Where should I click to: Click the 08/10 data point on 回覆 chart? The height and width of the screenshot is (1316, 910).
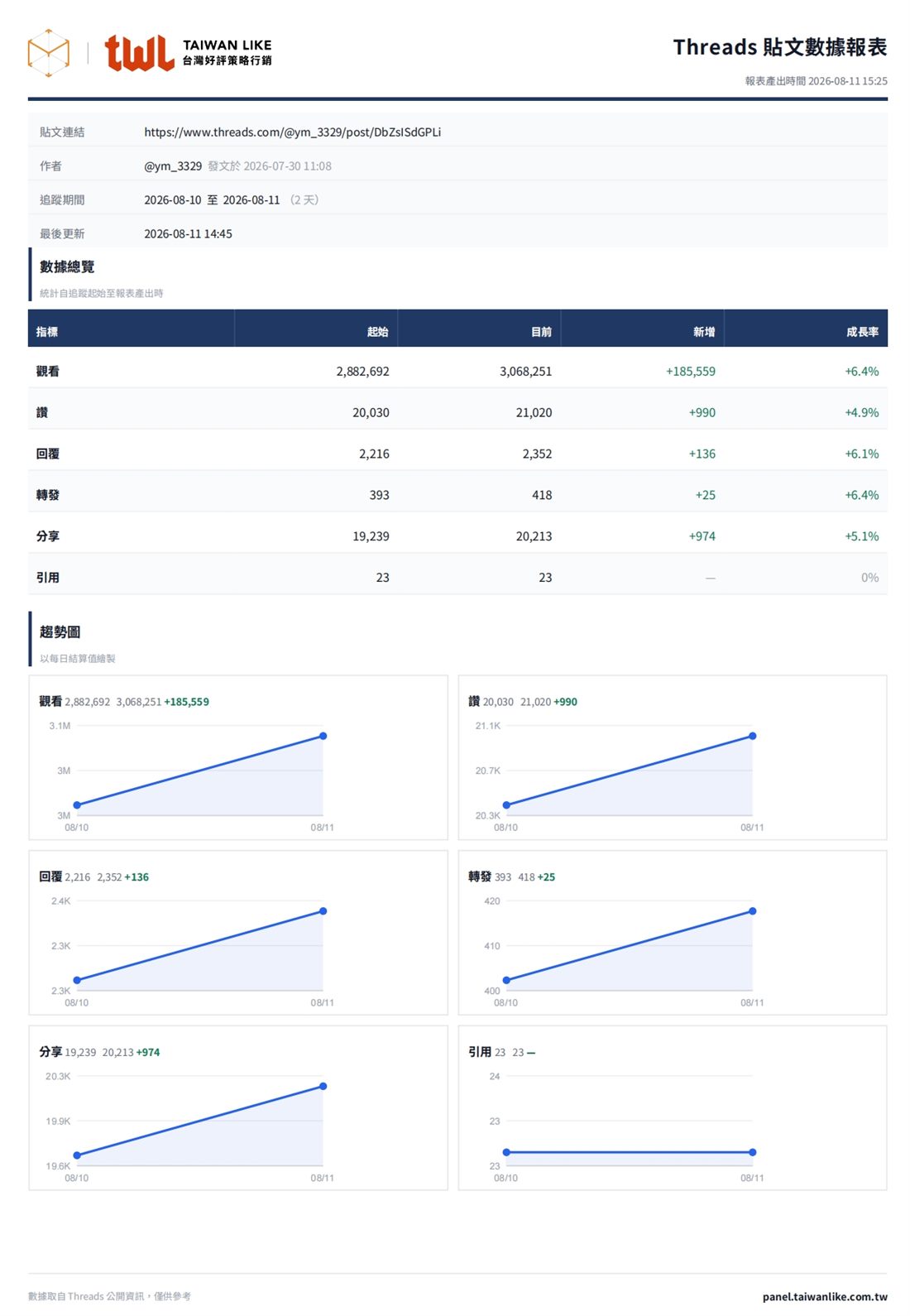tap(77, 980)
